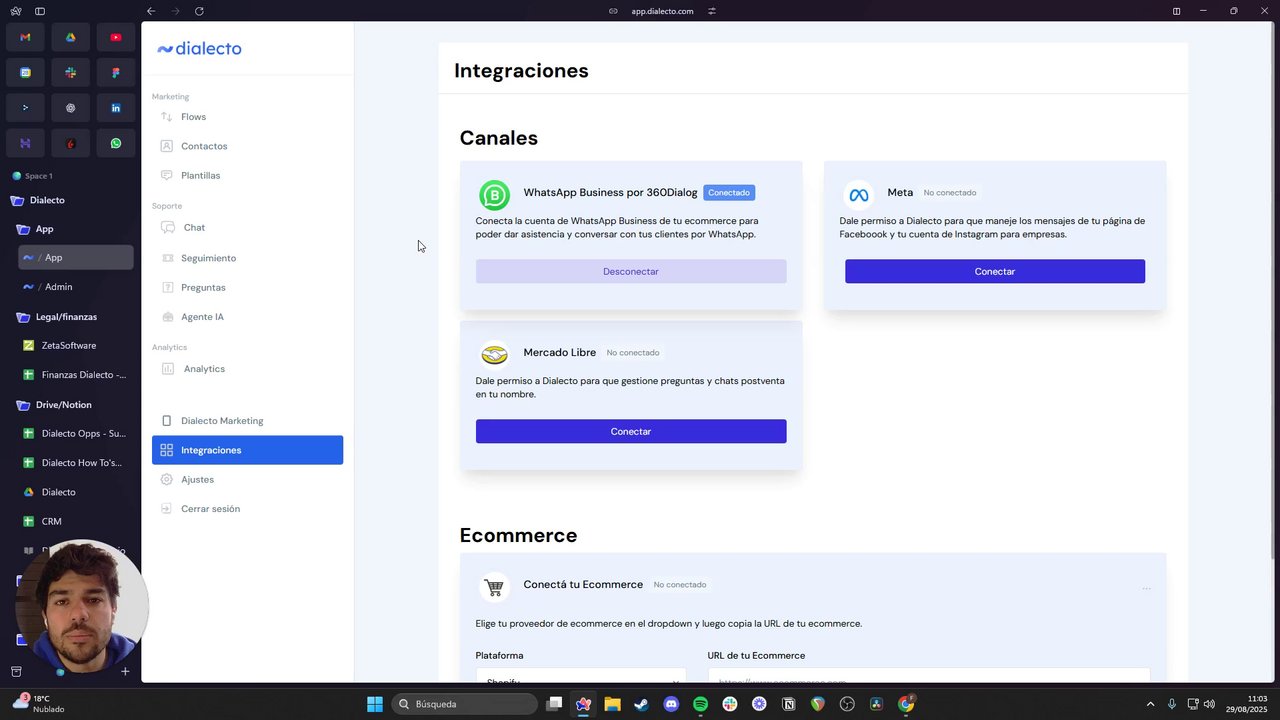This screenshot has width=1280, height=720.
Task: Click the Agente IA robot icon
Action: point(167,317)
